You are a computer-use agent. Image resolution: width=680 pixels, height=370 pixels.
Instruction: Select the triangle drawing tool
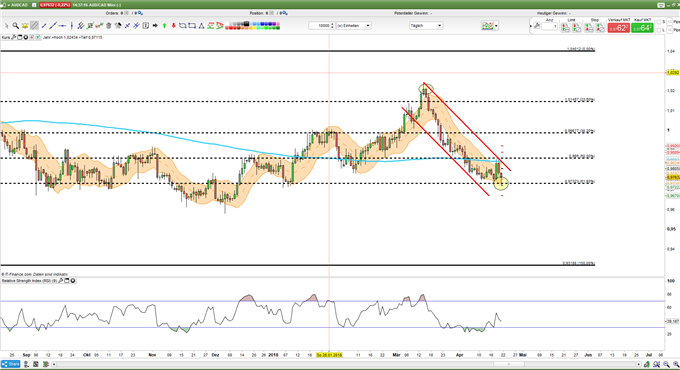click(x=201, y=26)
